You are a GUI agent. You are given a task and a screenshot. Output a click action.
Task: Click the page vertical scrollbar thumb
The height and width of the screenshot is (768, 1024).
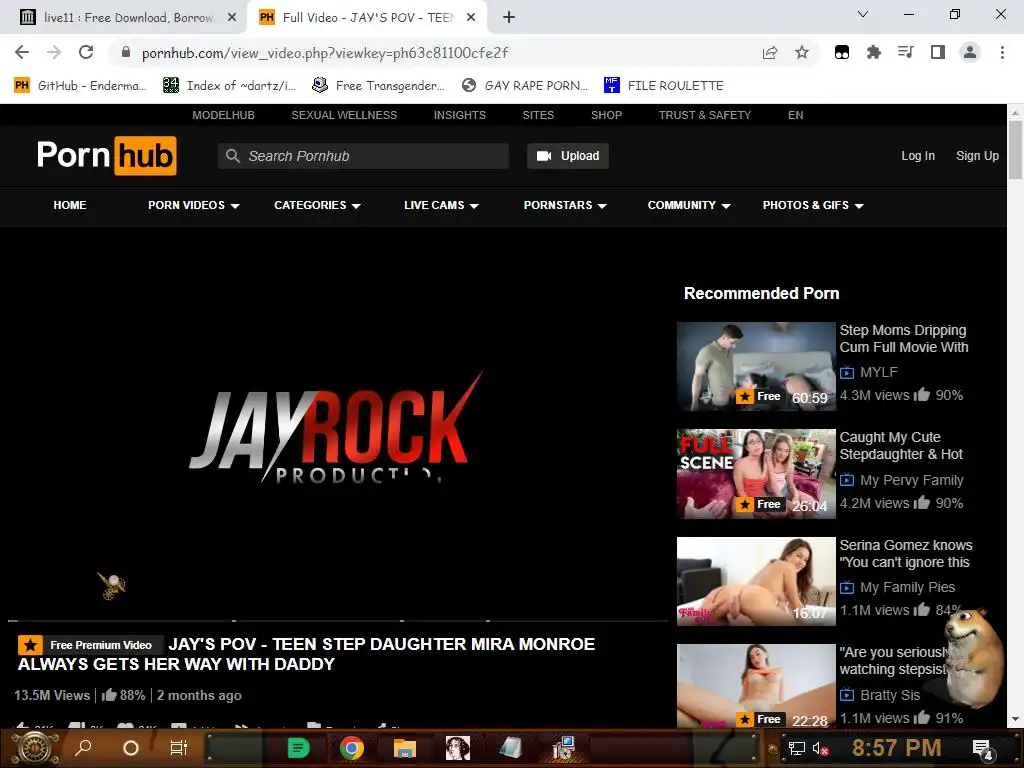coord(1016,150)
